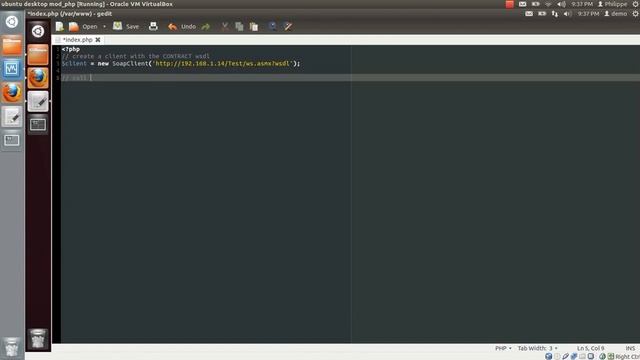Save the index.php file
The width and height of the screenshot is (640, 360).
point(126,27)
